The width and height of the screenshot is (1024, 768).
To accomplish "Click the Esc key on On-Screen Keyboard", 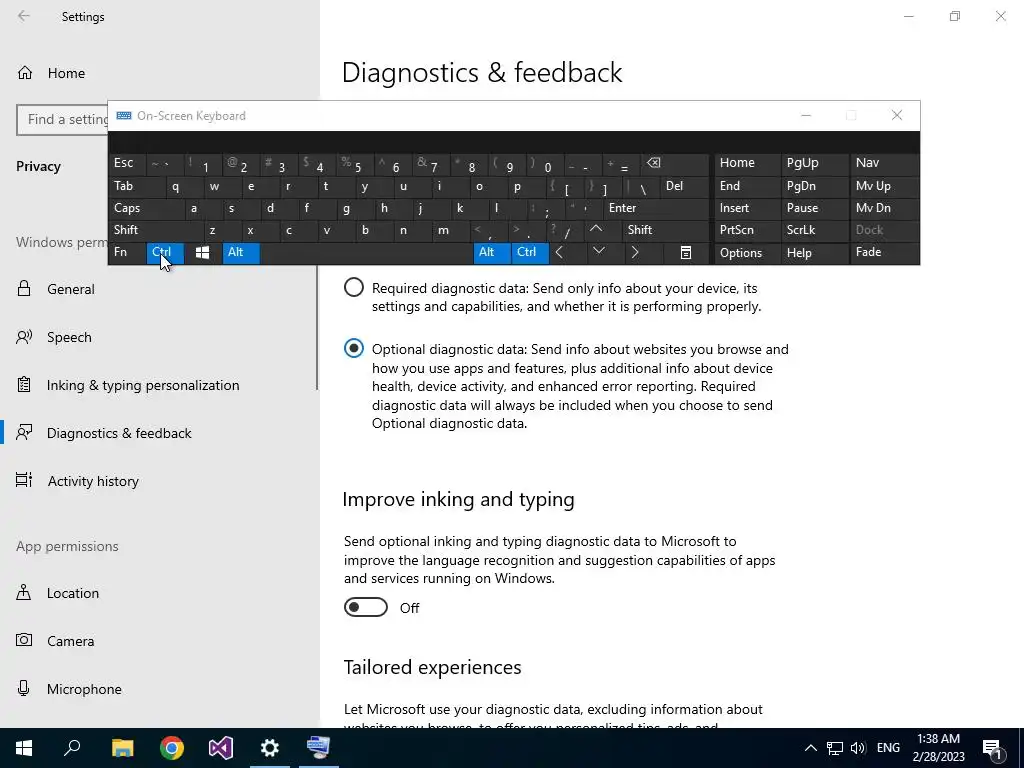I will point(127,163).
